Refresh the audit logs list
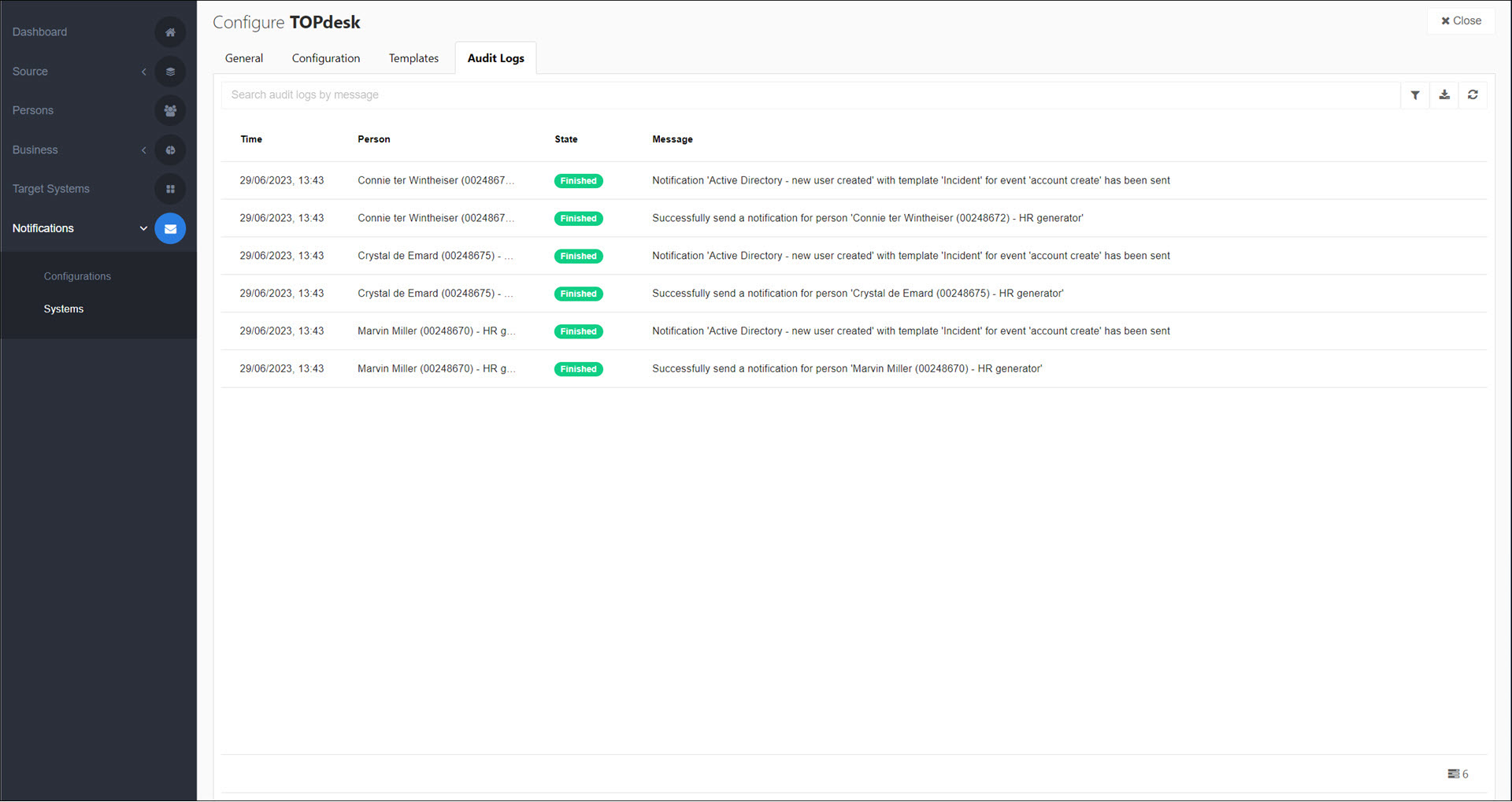This screenshot has width=1512, height=802. [1473, 95]
